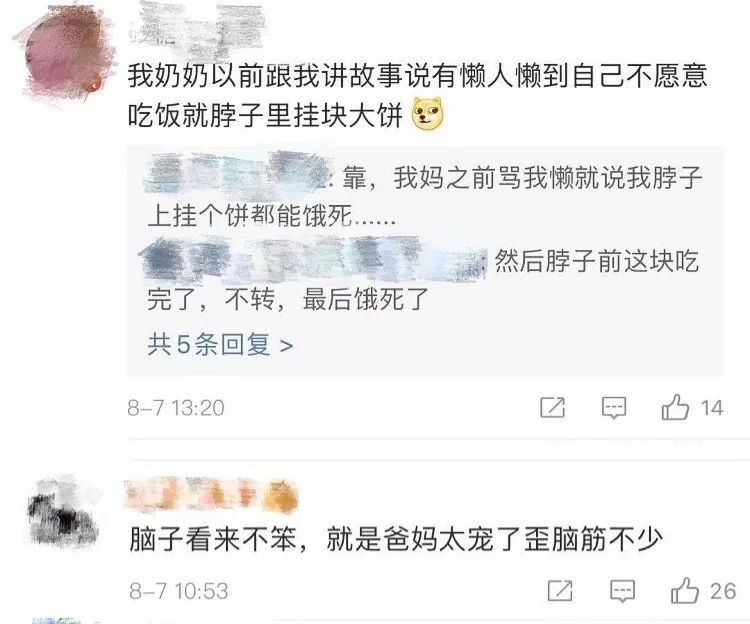
Task: Tap the reply text 上挂个饼都能饿死
Action: (271, 216)
